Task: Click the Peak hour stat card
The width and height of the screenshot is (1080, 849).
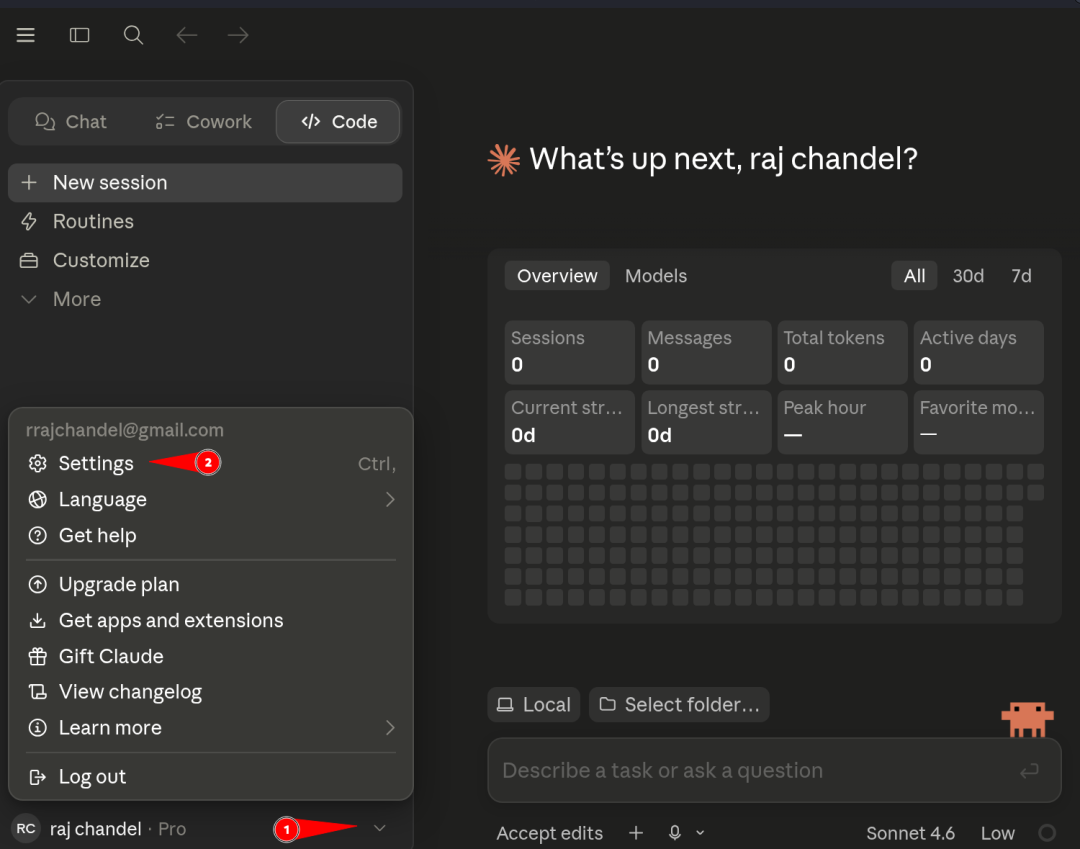Action: (x=842, y=422)
